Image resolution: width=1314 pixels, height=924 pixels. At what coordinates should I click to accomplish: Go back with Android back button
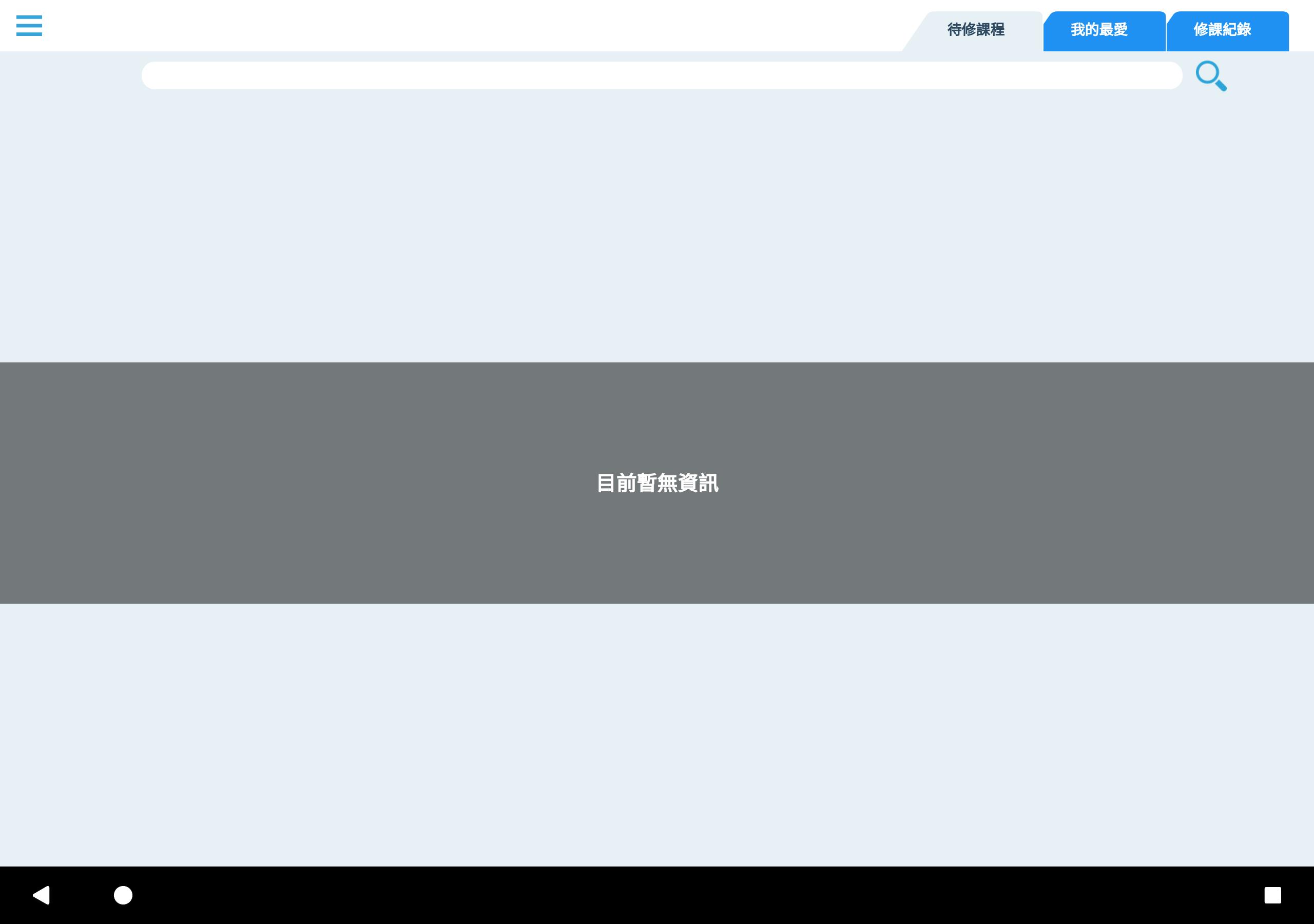(41, 895)
